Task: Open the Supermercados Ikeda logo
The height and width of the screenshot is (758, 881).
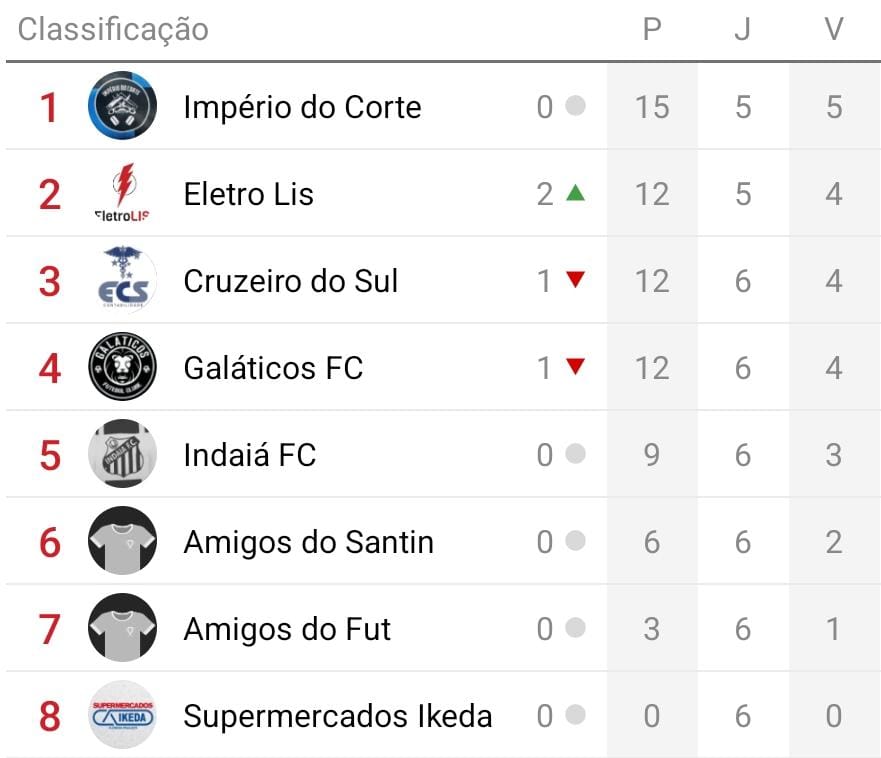Action: (122, 715)
